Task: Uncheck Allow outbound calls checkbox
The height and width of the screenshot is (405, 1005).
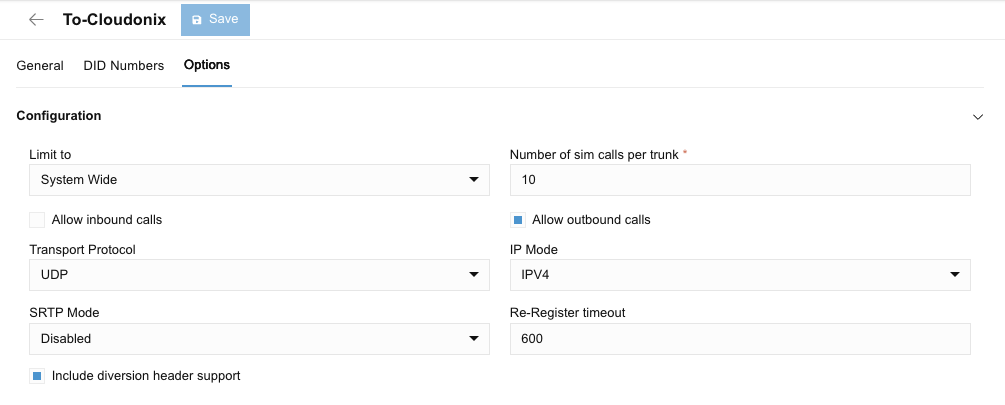Action: click(518, 220)
